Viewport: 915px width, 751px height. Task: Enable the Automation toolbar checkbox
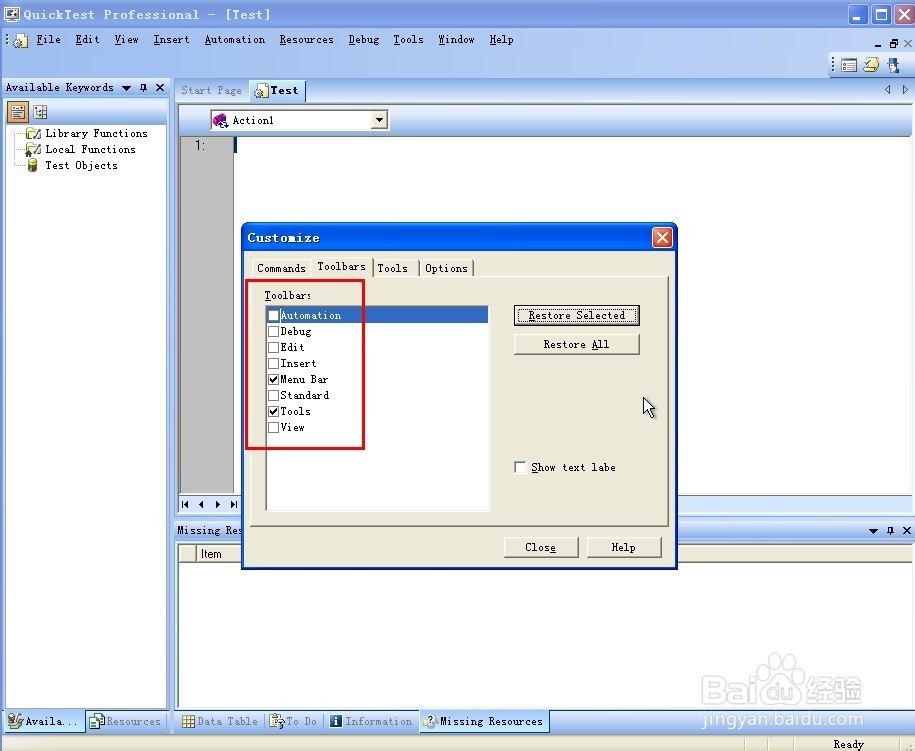273,316
